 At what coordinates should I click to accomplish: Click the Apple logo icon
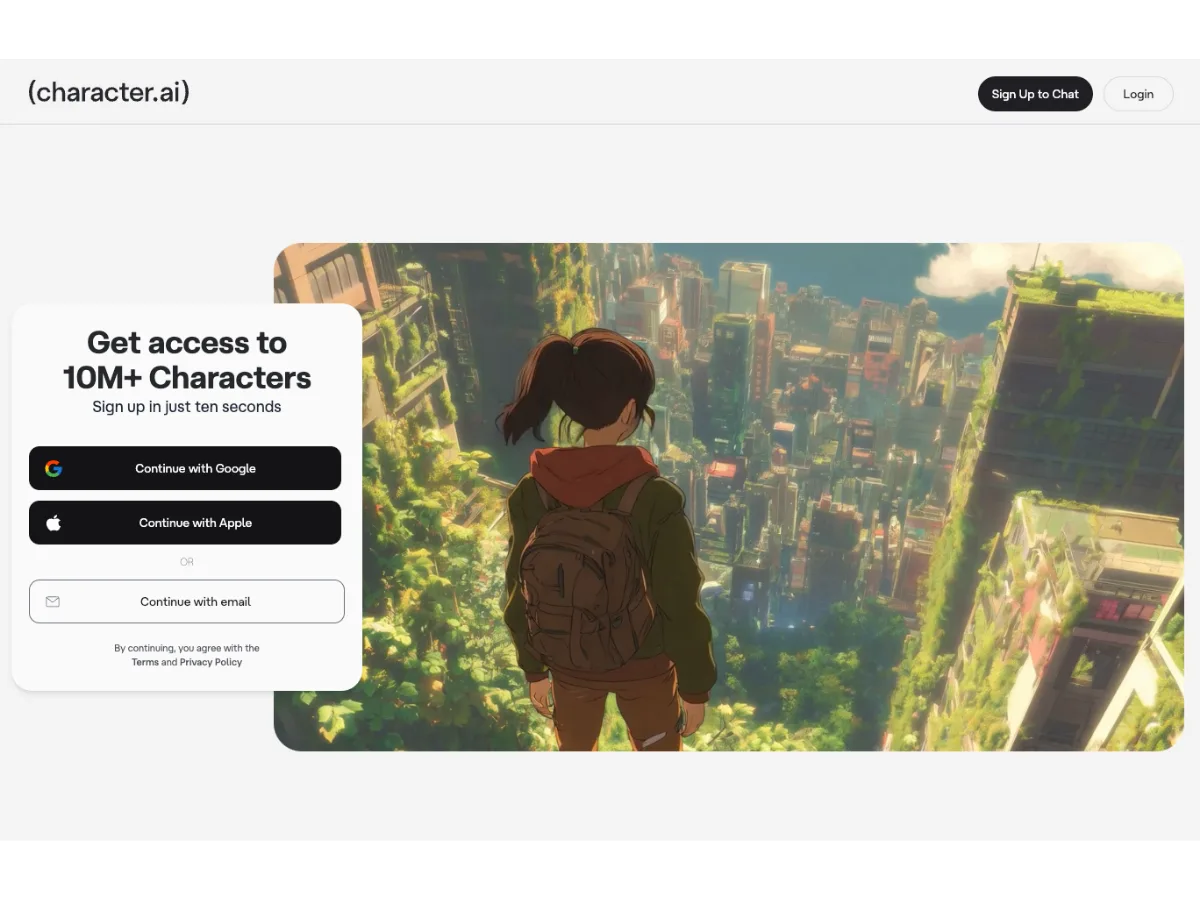click(x=54, y=523)
